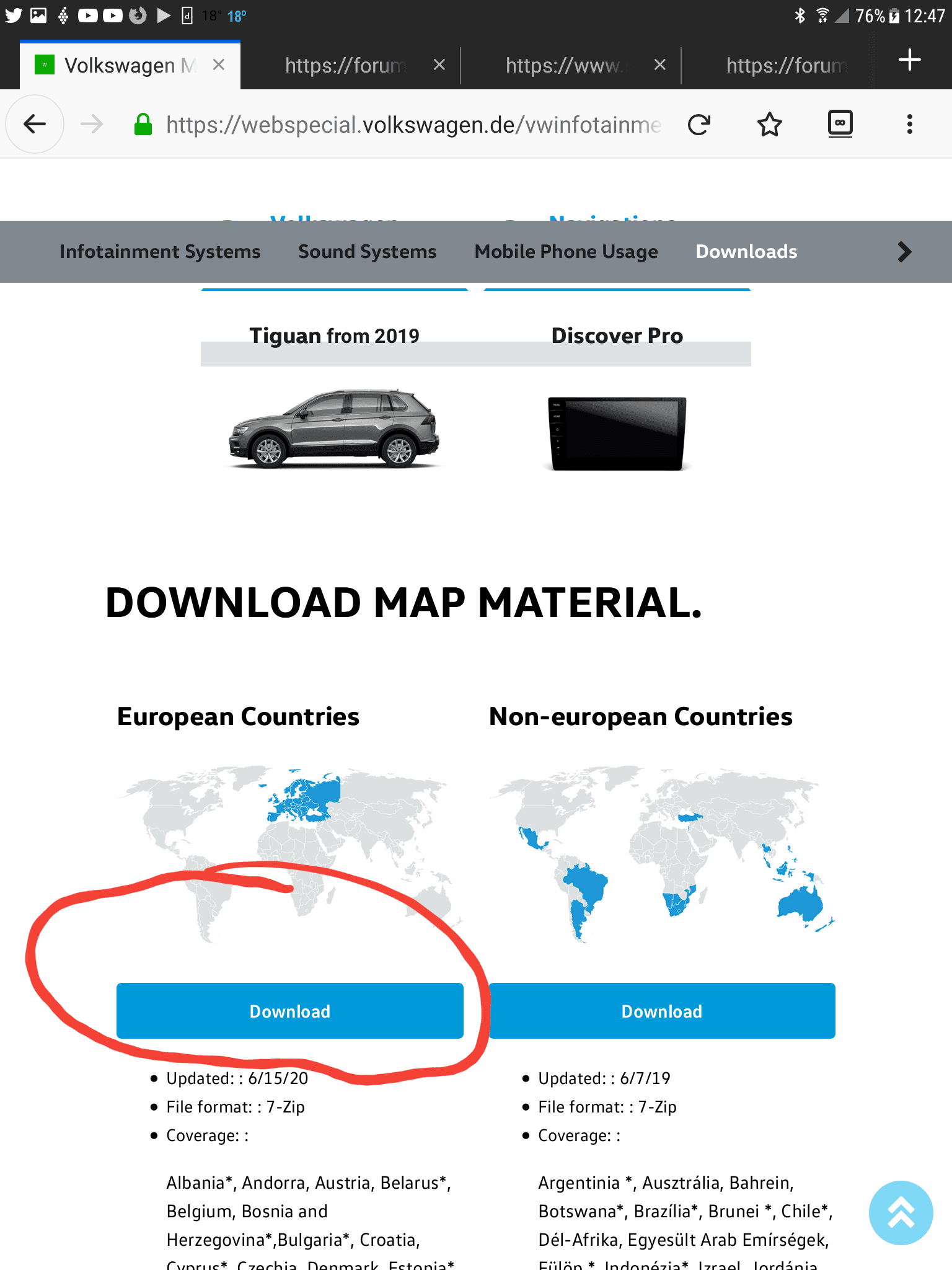The height and width of the screenshot is (1270, 952).
Task: Bookmark this page with the star icon
Action: click(x=770, y=125)
